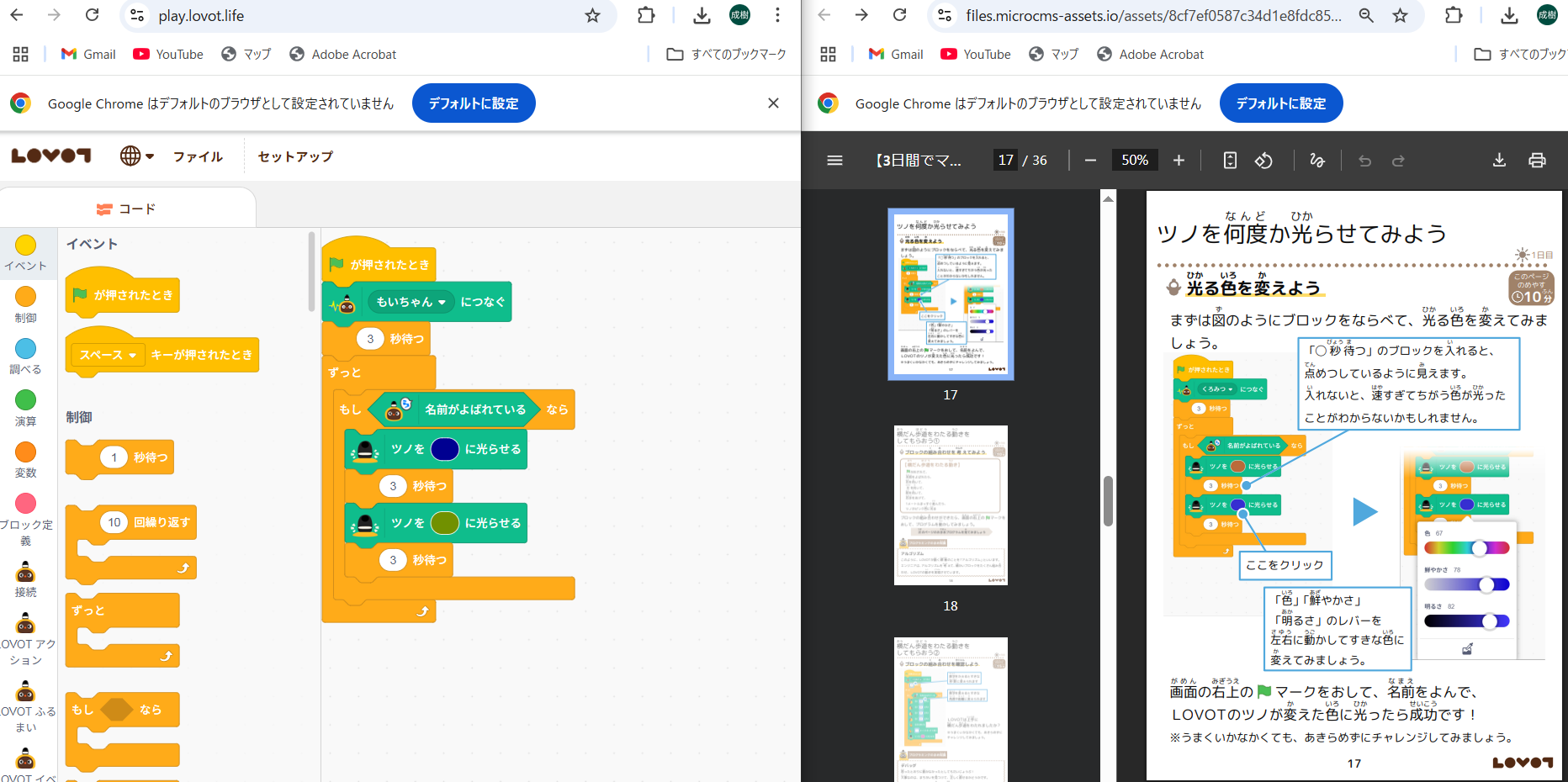Download the PDF file
The height and width of the screenshot is (782, 1568).
point(1499,160)
